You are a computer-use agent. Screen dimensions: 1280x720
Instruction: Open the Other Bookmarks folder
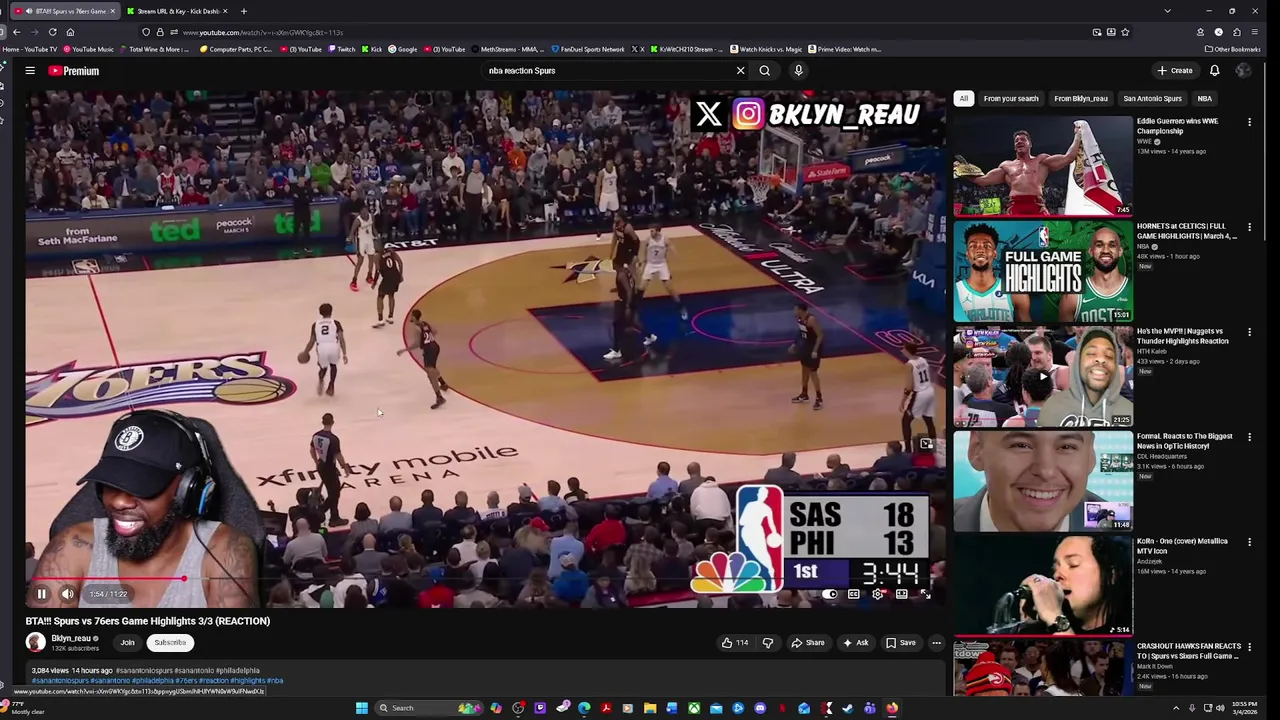[x=1233, y=49]
